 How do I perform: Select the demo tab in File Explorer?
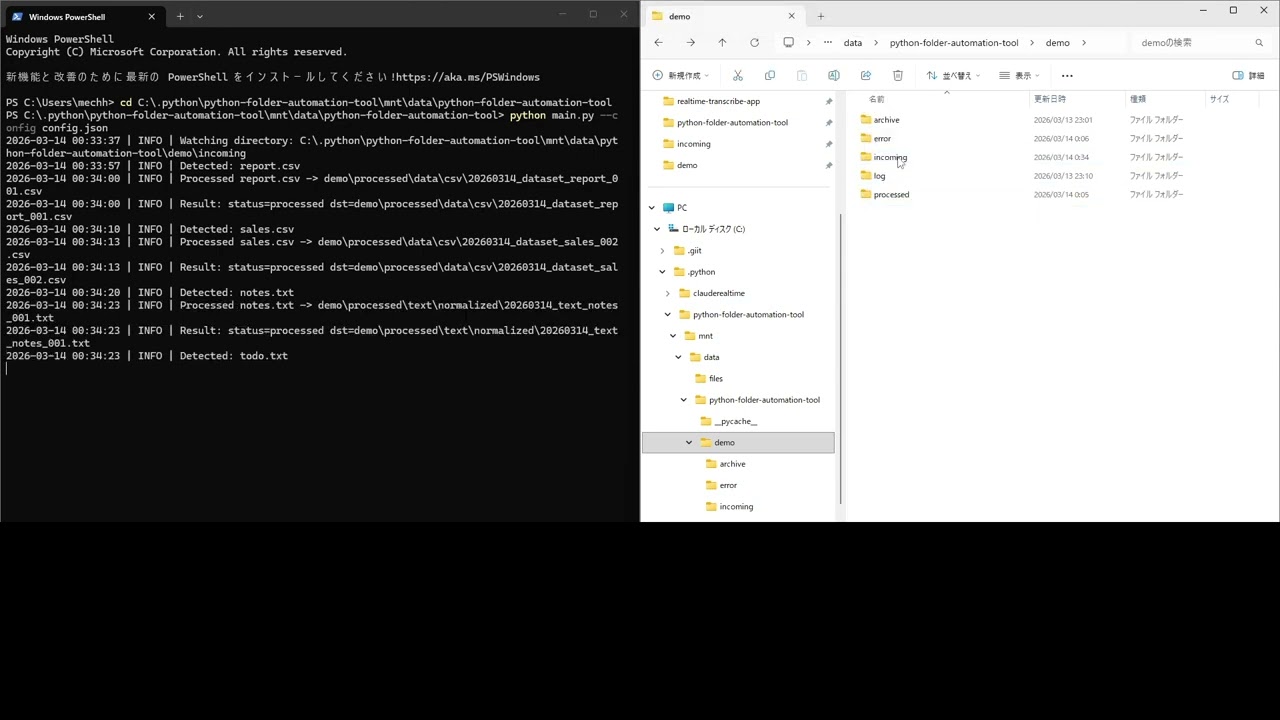723,16
